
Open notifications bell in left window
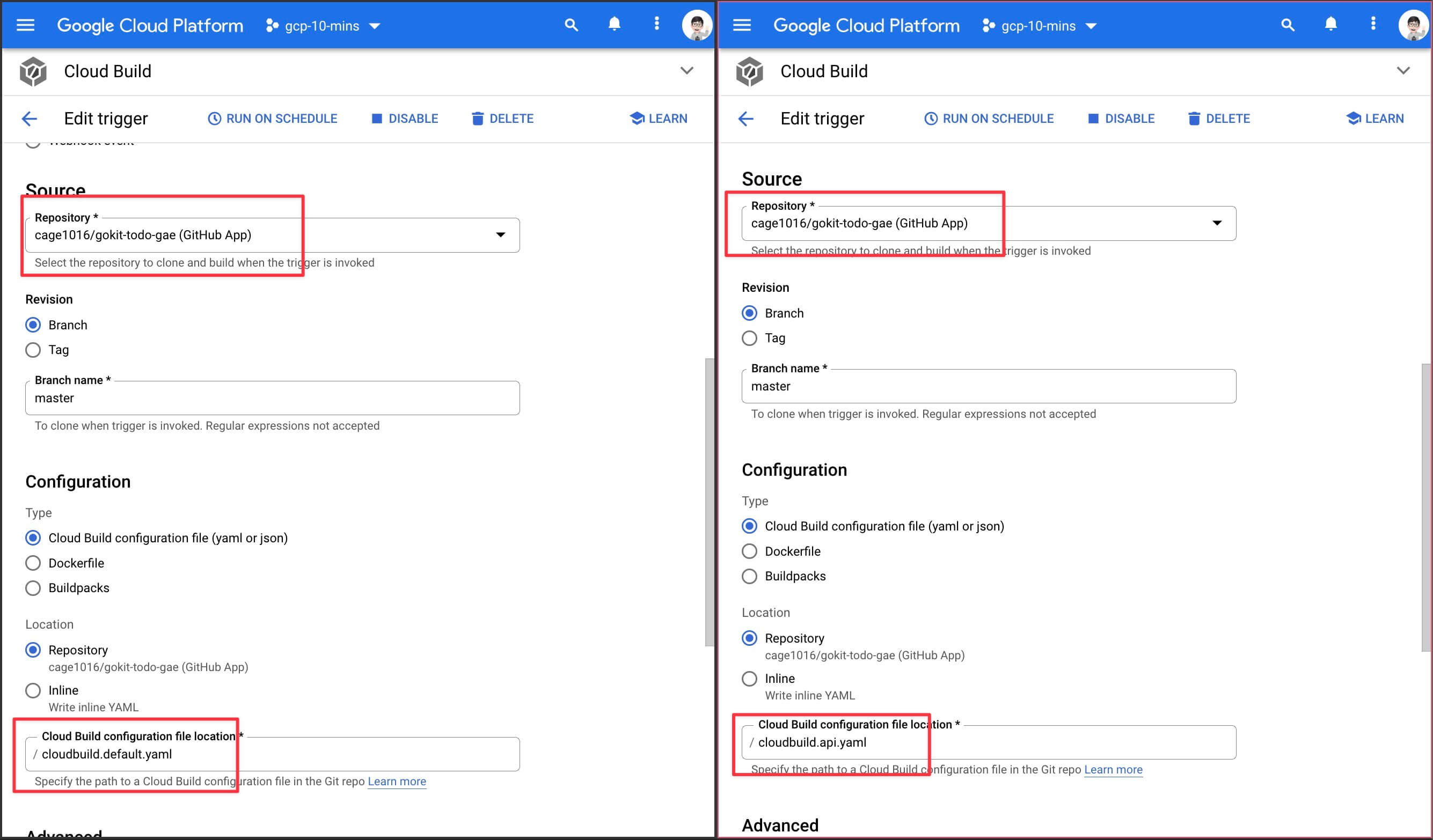(x=614, y=24)
